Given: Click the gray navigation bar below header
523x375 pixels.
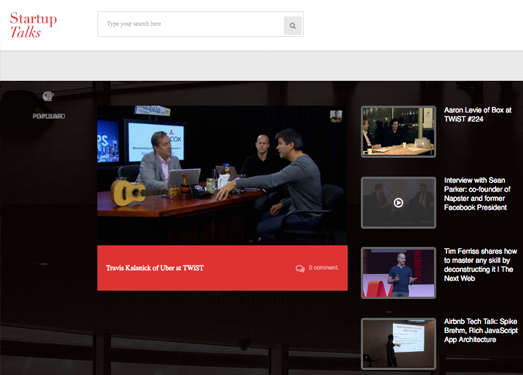Looking at the screenshot, I should click(262, 65).
